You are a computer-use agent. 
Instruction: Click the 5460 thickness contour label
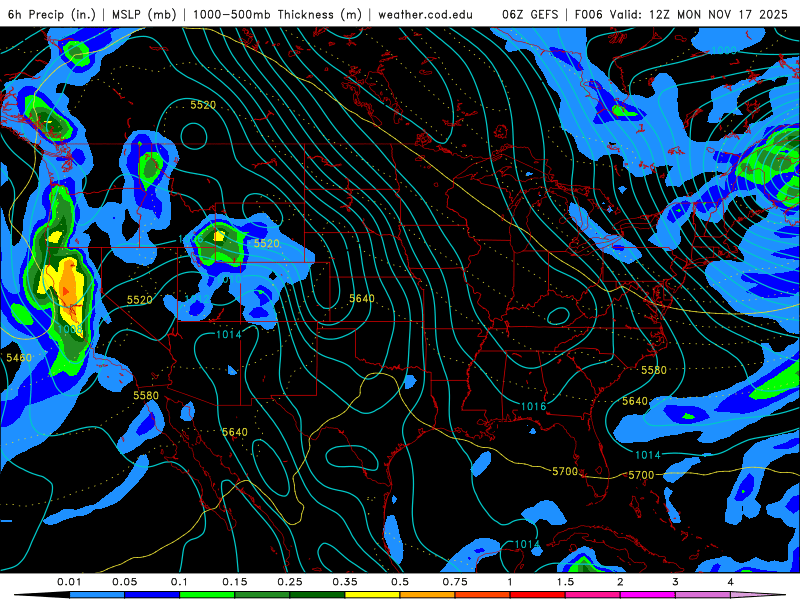[19, 358]
